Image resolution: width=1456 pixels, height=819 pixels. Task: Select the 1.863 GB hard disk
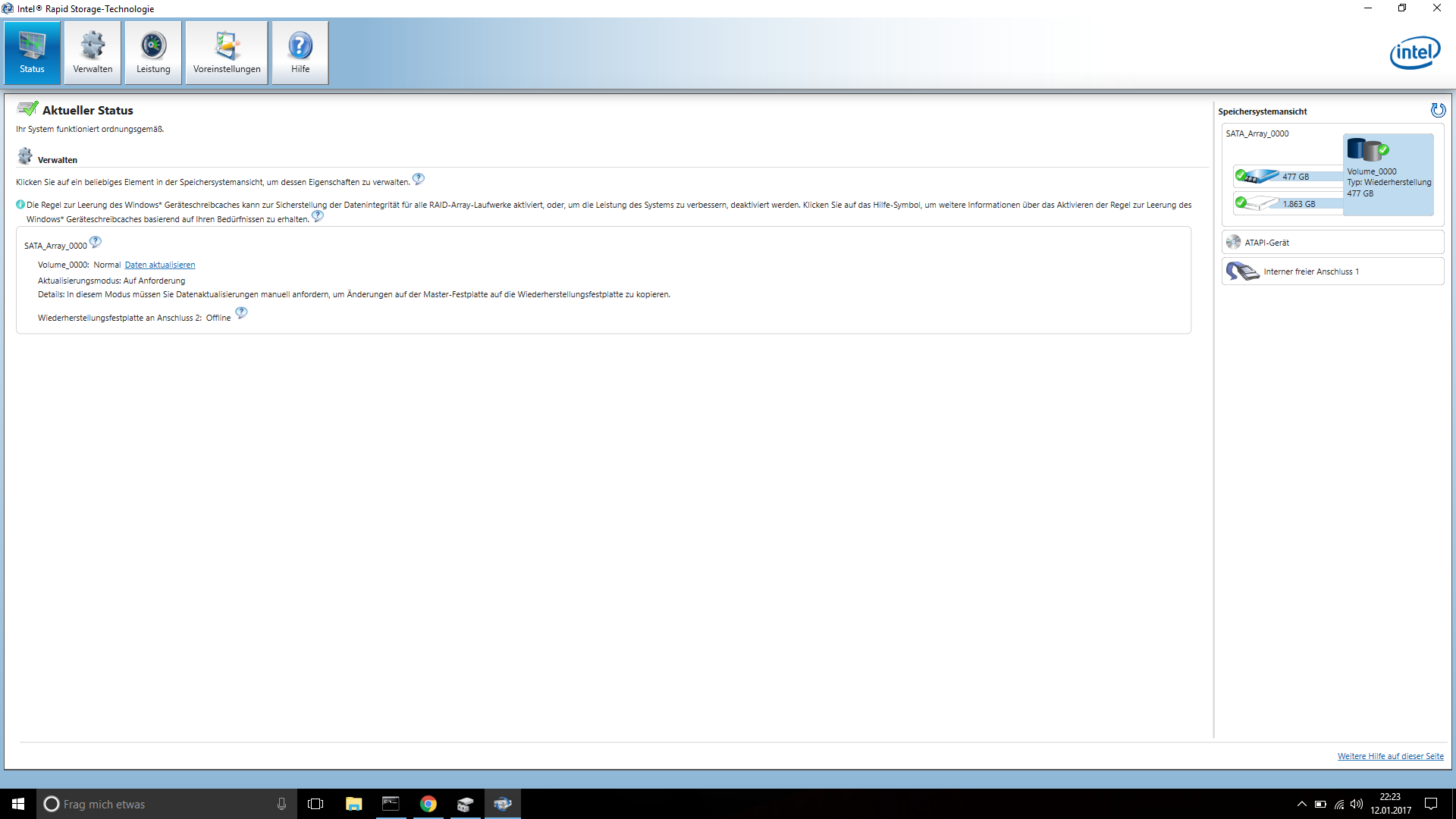click(x=1262, y=203)
